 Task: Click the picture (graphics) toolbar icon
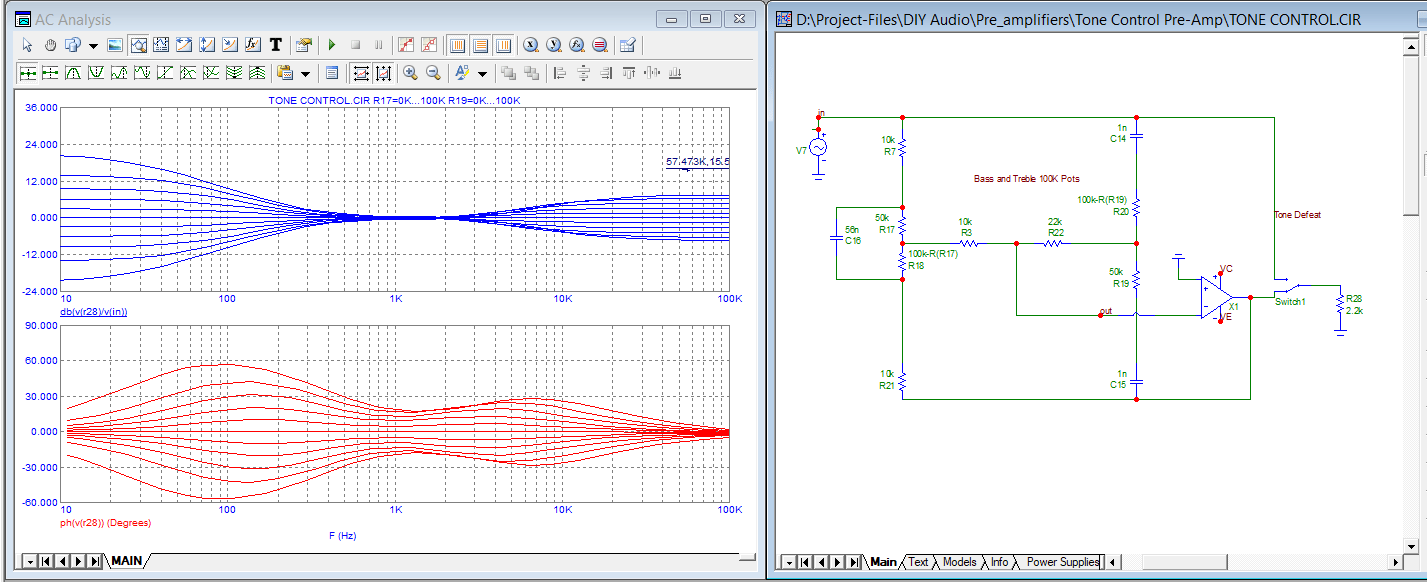(115, 45)
